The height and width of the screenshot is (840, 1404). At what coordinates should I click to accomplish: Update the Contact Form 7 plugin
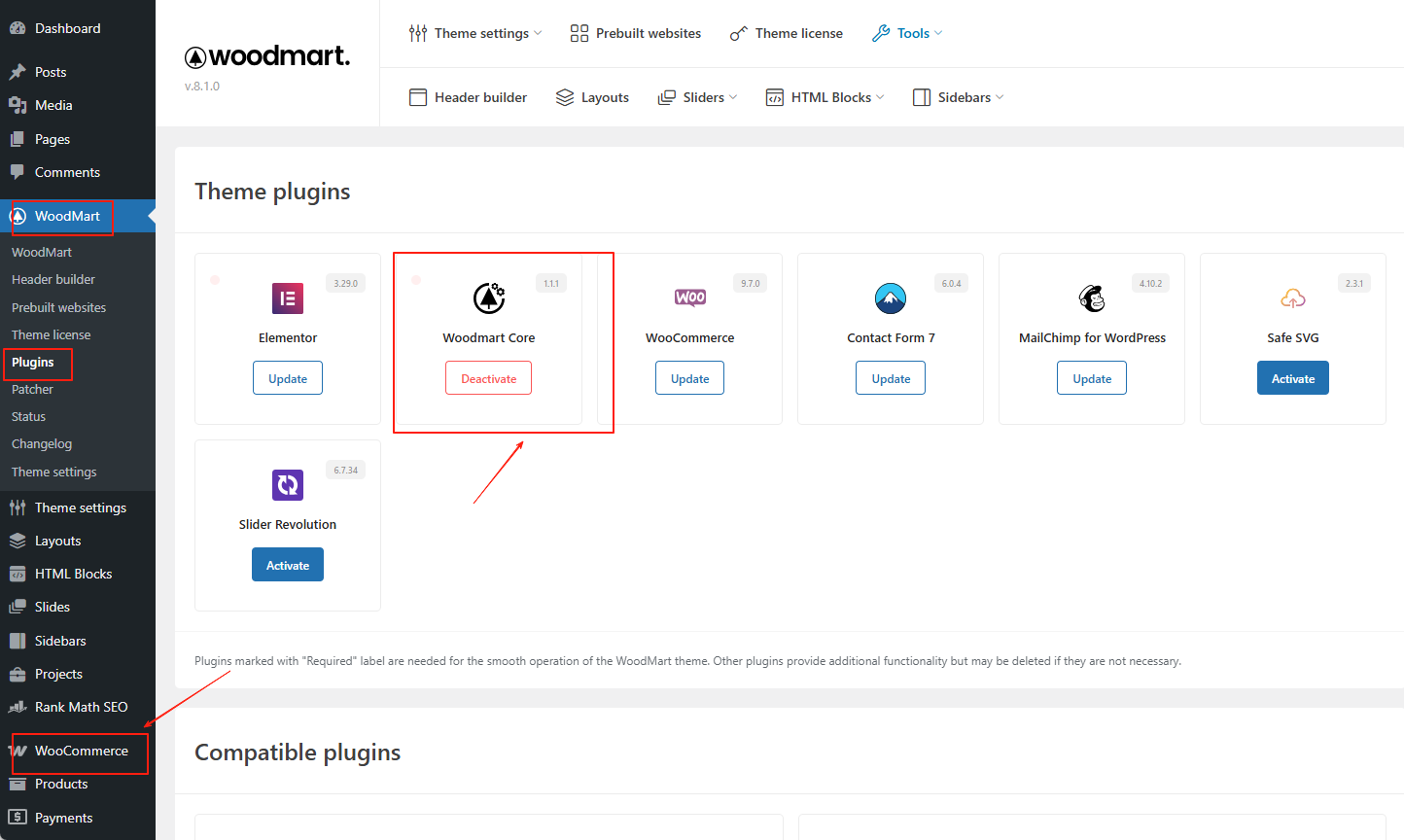point(891,378)
